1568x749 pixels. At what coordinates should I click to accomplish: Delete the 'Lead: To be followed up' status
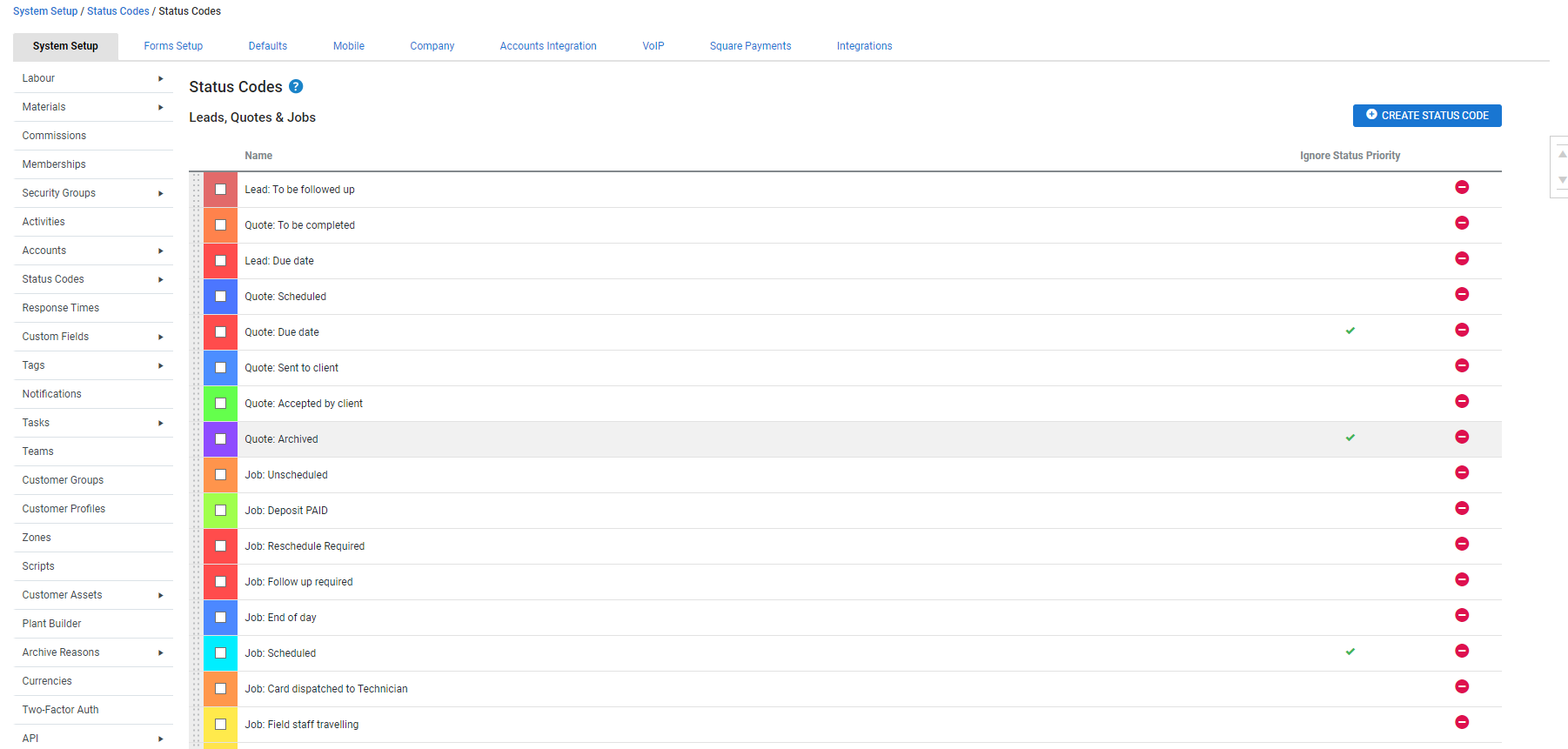click(x=1462, y=187)
